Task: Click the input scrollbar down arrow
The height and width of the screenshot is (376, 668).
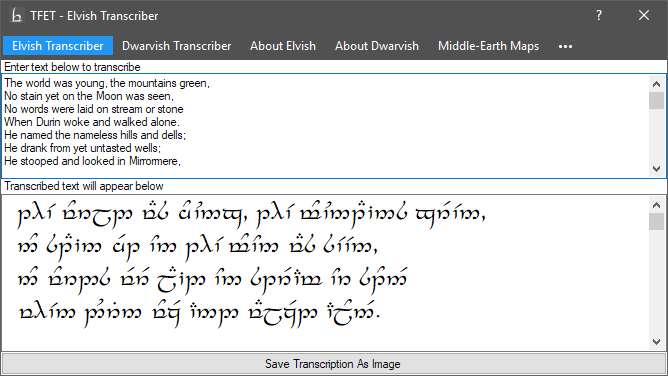Action: tap(656, 169)
